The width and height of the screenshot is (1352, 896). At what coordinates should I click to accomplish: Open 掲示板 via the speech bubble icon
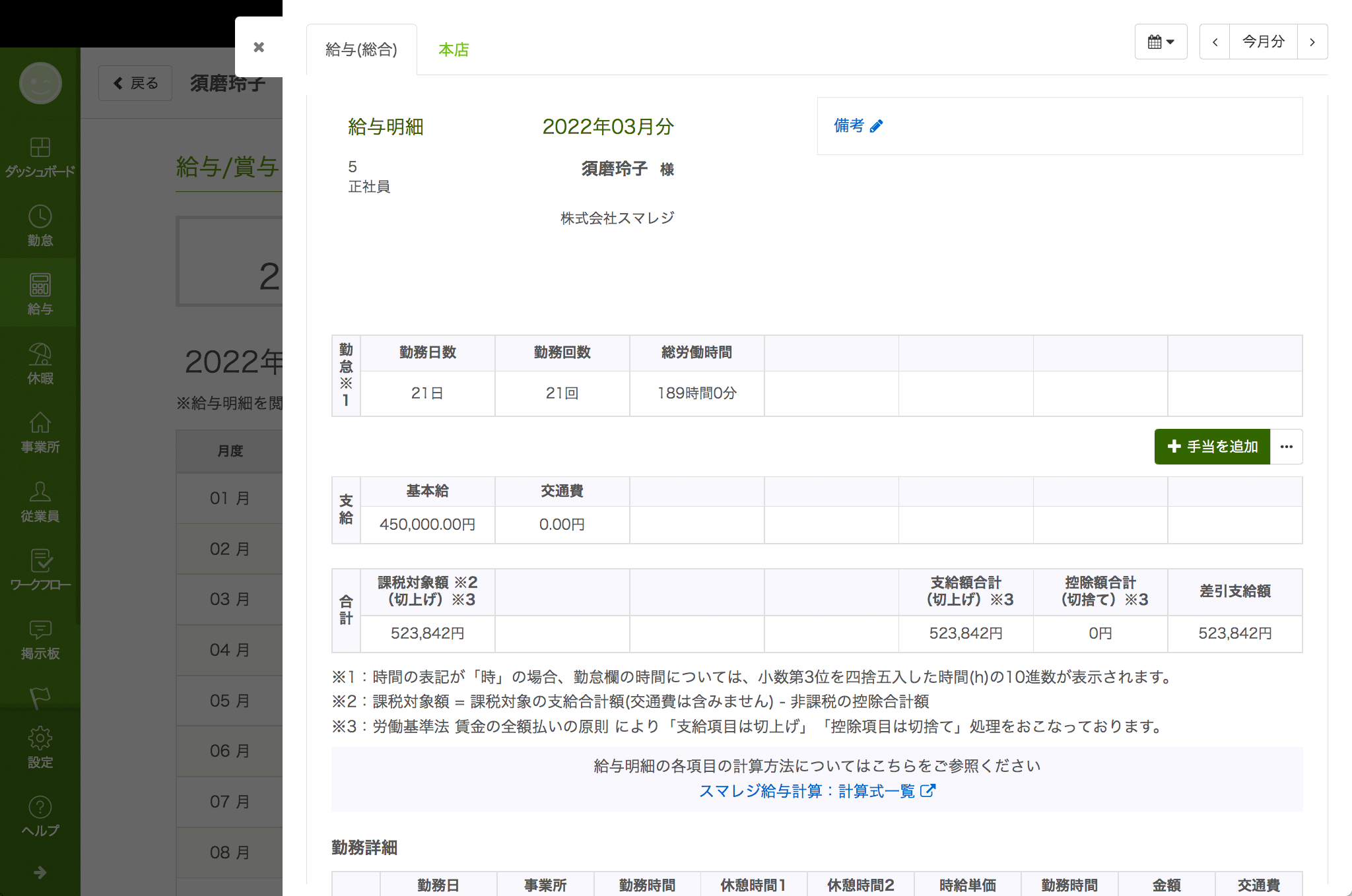[40, 638]
